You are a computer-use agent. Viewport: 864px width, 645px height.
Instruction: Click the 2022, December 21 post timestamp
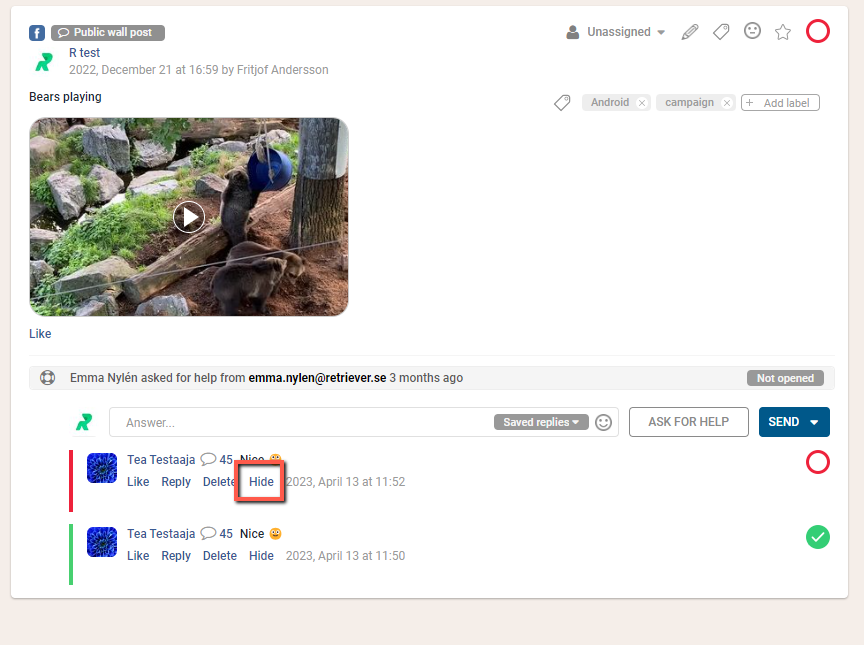tap(143, 70)
